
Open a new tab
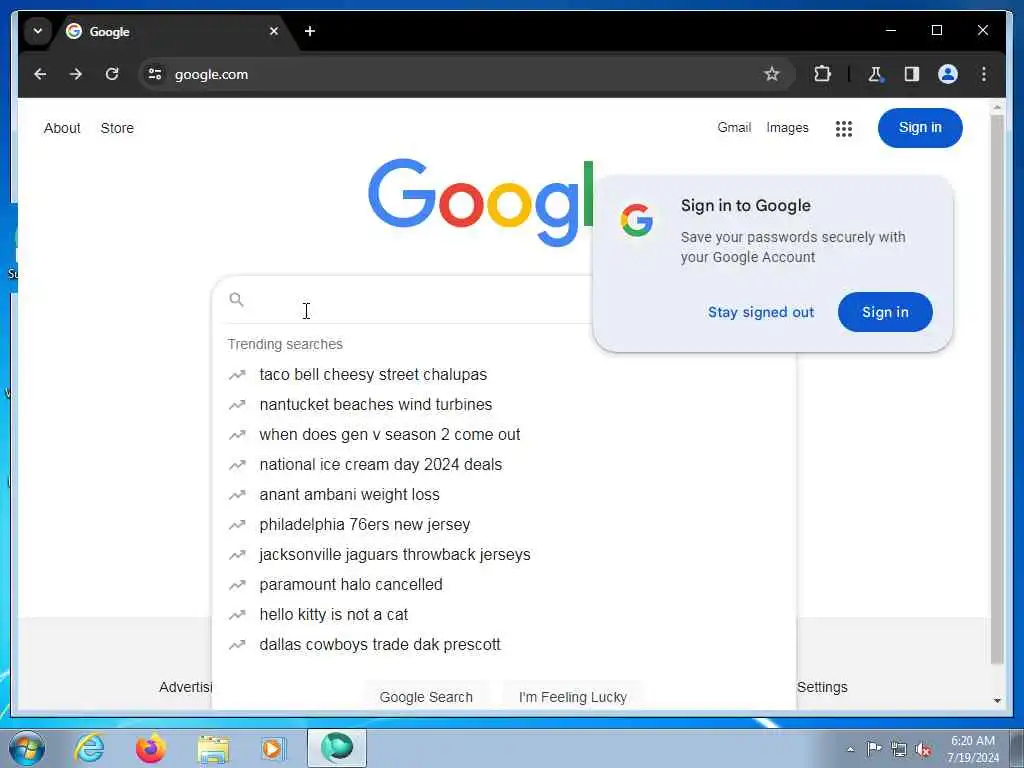point(310,31)
